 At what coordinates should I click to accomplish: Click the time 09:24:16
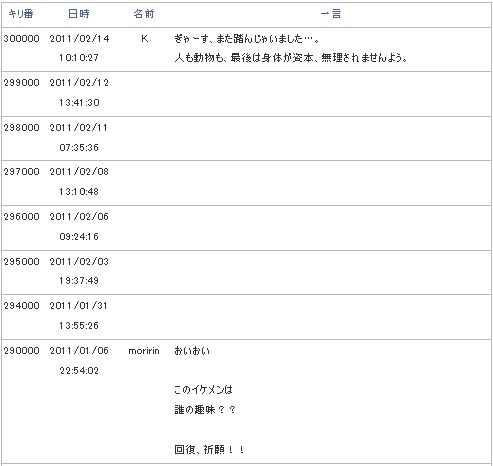coord(79,237)
